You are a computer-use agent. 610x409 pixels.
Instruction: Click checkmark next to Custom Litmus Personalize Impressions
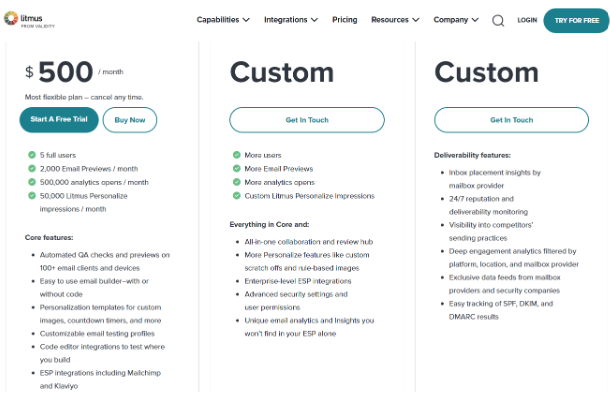(x=237, y=195)
